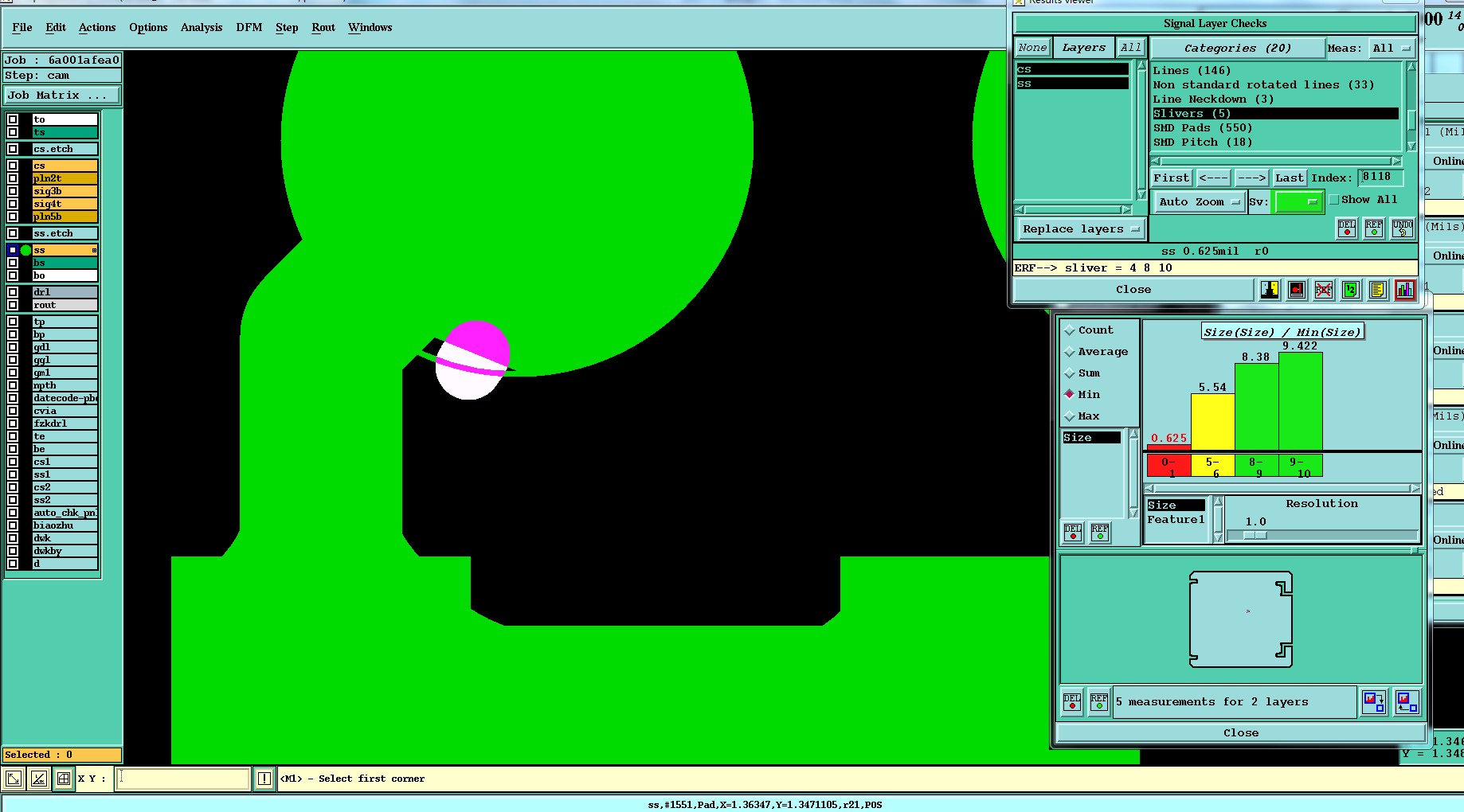
Task: Go to previous result with <--- button
Action: point(1213,178)
